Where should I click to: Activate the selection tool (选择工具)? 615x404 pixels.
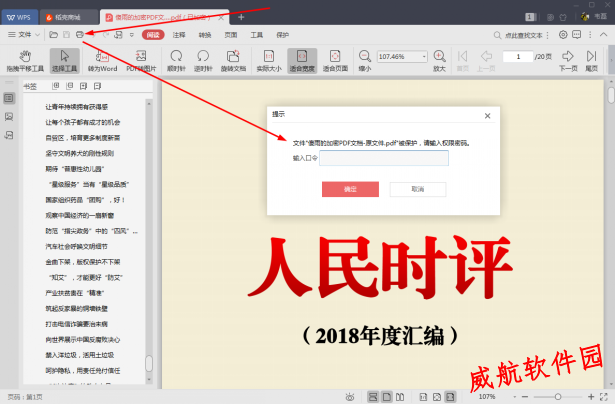(x=65, y=61)
